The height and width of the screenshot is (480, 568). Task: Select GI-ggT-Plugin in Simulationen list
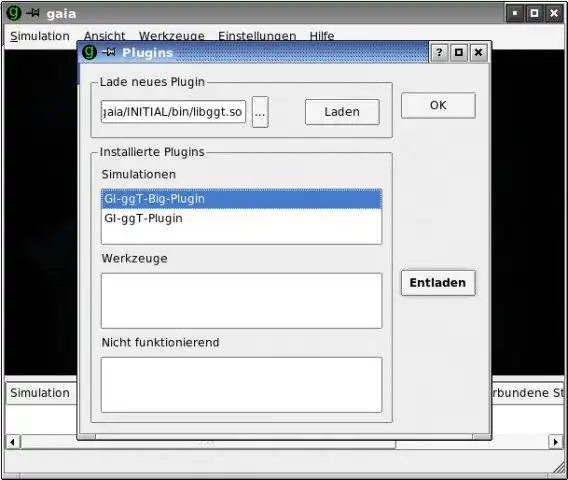[241, 218]
